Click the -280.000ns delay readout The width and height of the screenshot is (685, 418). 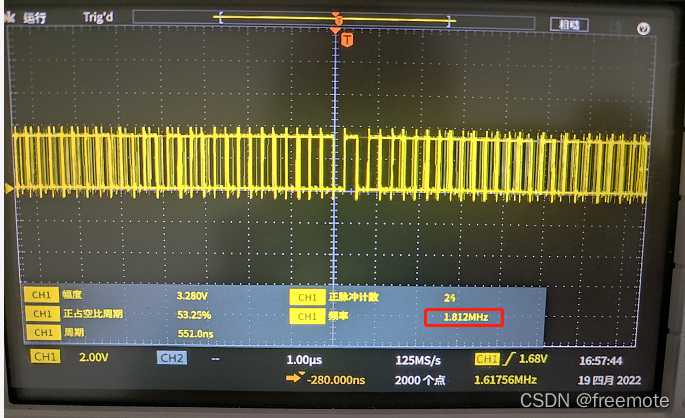coord(336,380)
